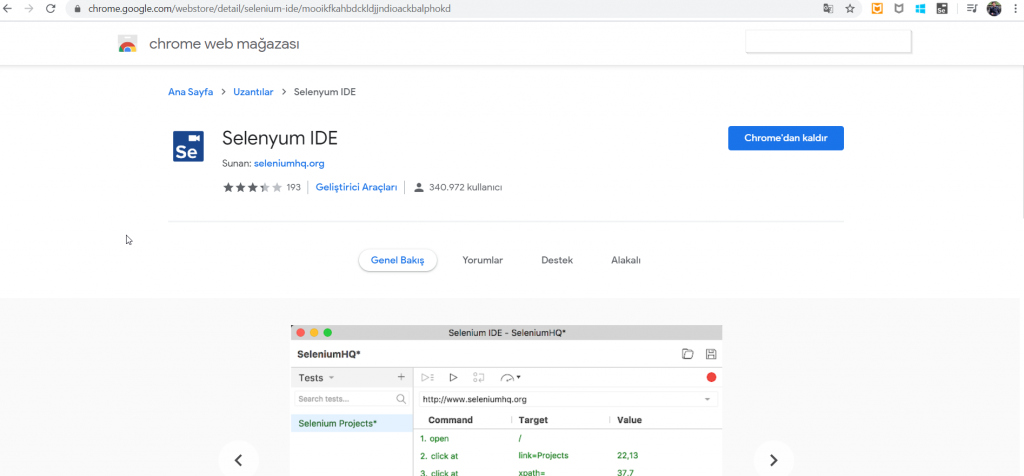1024x476 pixels.
Task: Click the 'Chrome'dan kaldır' button
Action: pos(786,138)
